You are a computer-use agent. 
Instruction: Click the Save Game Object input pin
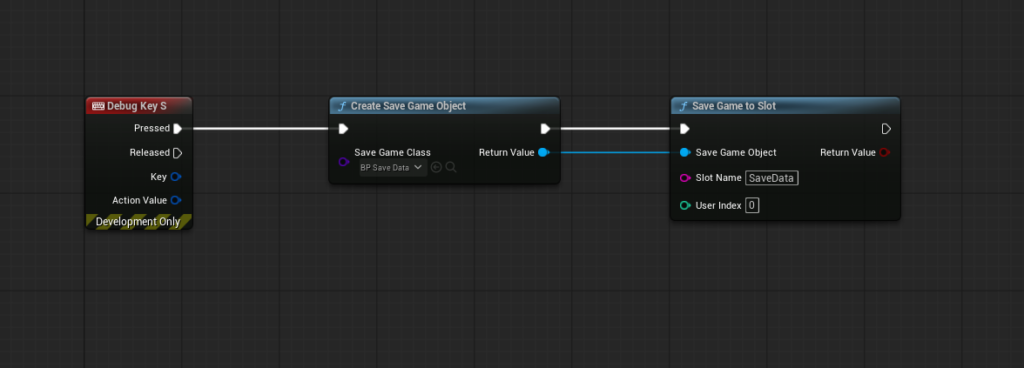pyautogui.click(x=684, y=153)
